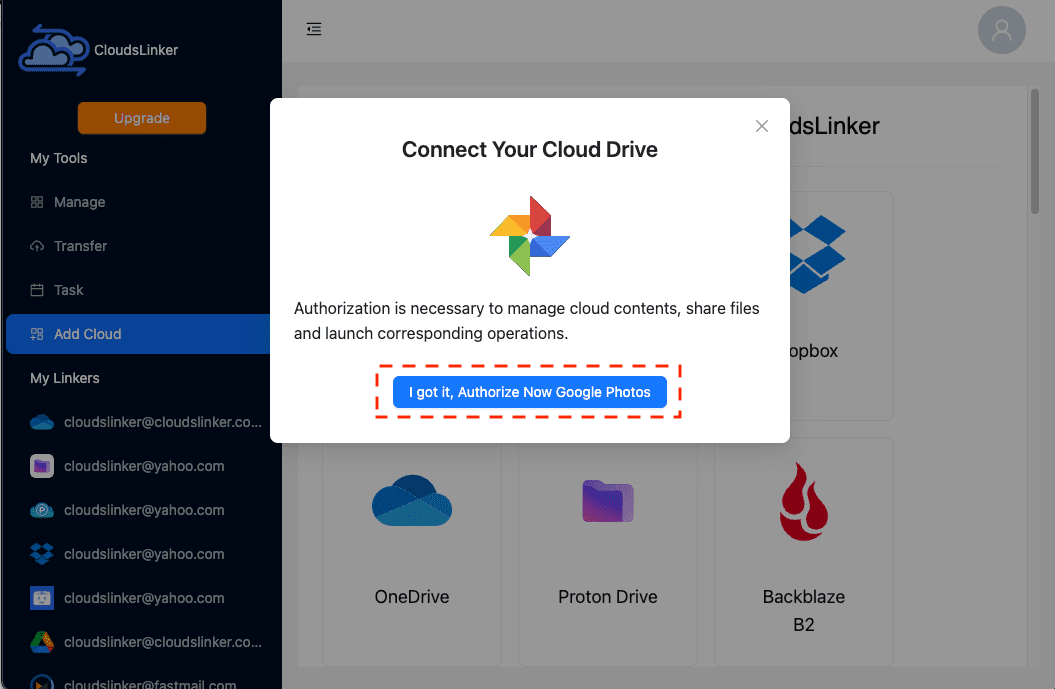The height and width of the screenshot is (689, 1055).
Task: Click I got it, Authorize Now Google Photos
Action: coord(530,392)
